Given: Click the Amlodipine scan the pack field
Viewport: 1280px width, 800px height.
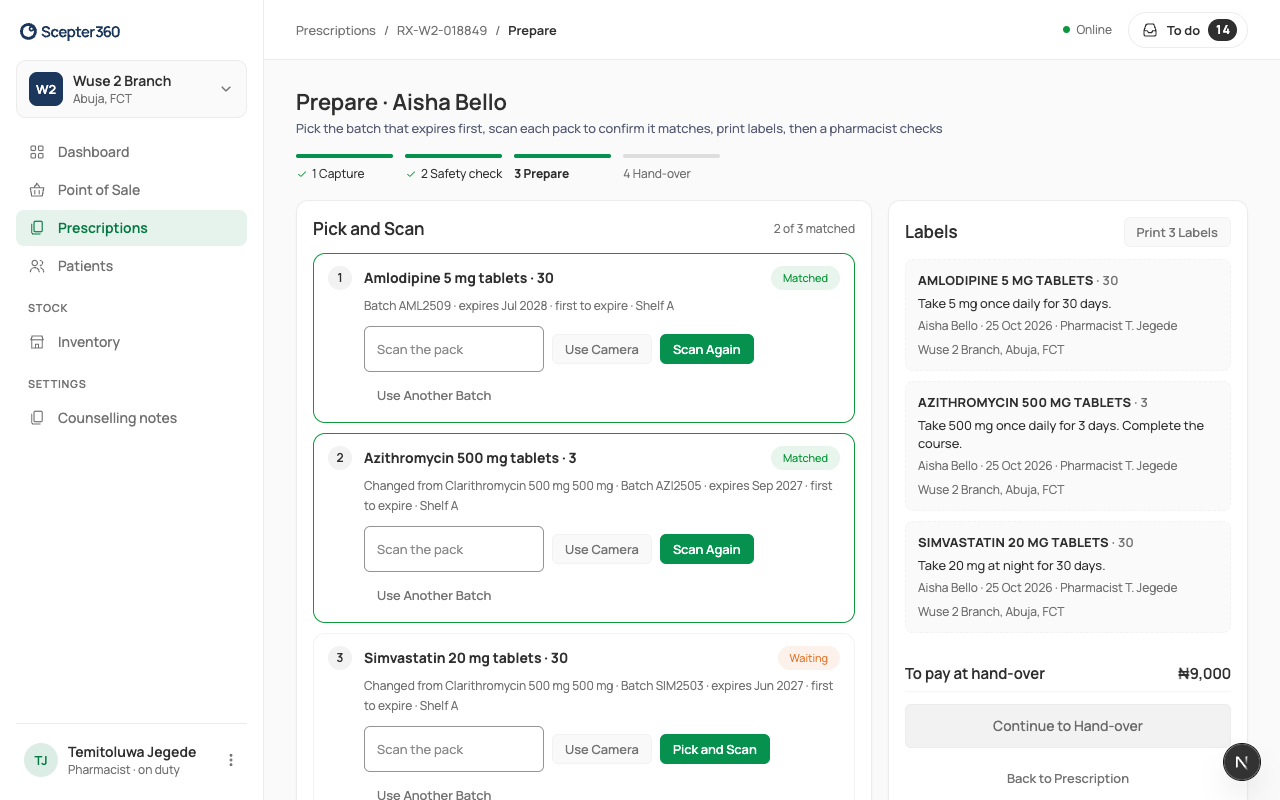Looking at the screenshot, I should point(454,349).
